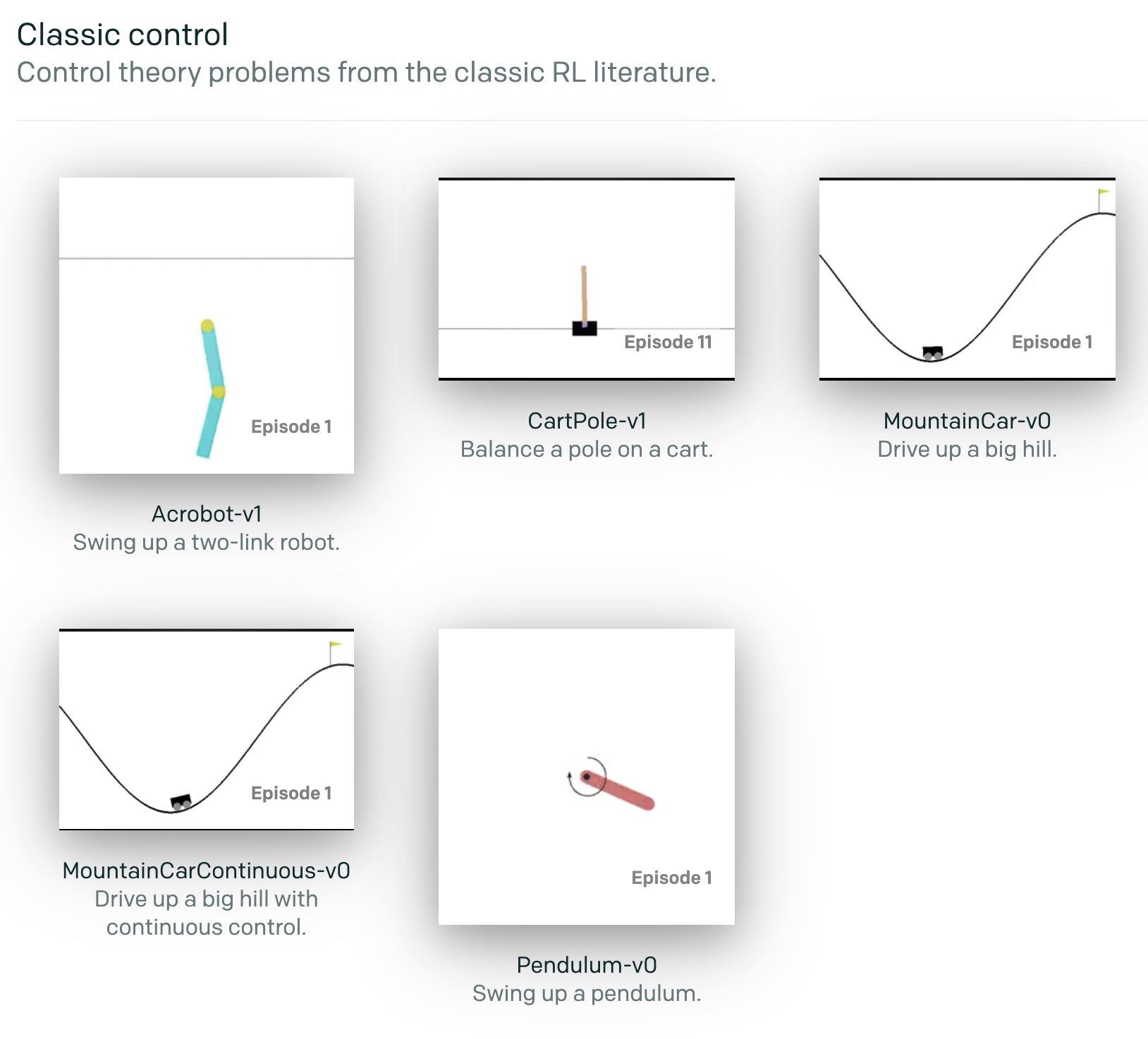Image resolution: width=1148 pixels, height=1039 pixels.
Task: Click the black car in MountainCar-v0 preview
Action: click(933, 352)
